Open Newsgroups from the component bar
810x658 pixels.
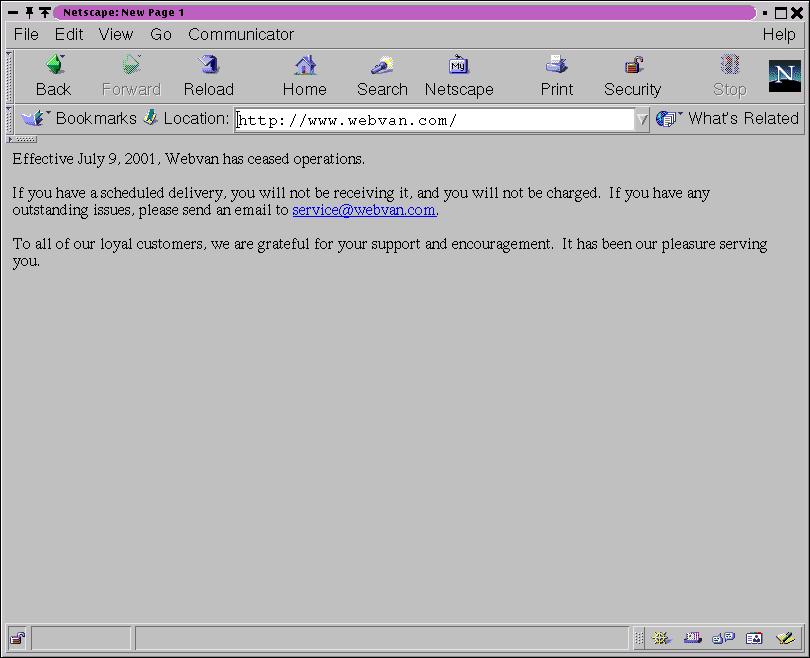[x=723, y=638]
